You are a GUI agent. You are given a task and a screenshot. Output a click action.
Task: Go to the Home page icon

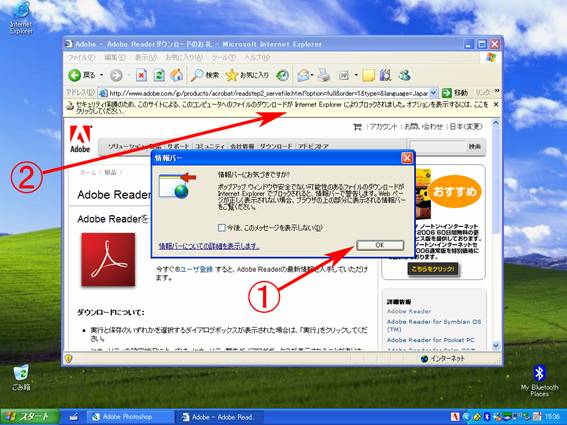click(x=177, y=75)
